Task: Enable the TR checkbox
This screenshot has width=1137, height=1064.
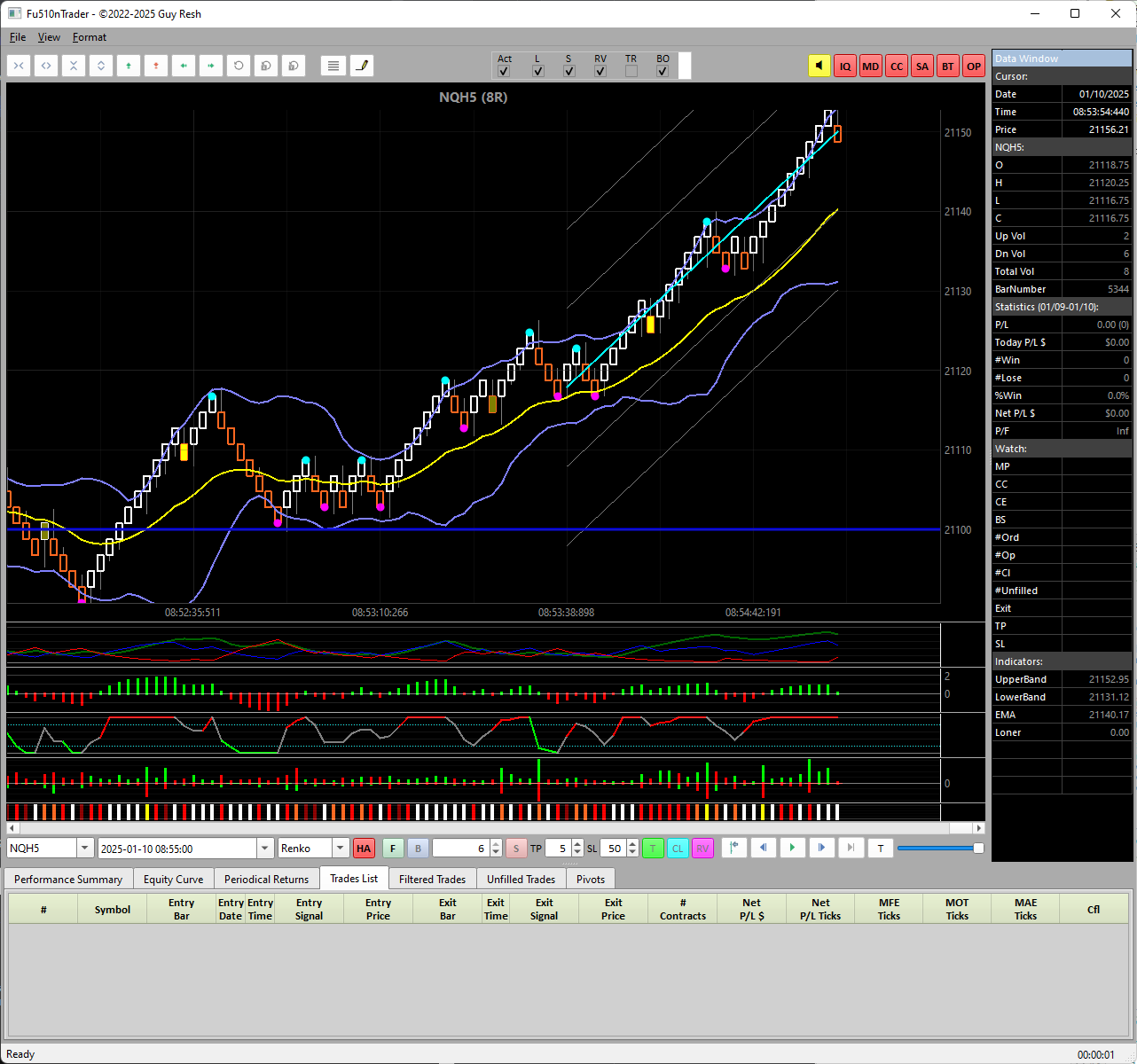Action: (x=631, y=71)
